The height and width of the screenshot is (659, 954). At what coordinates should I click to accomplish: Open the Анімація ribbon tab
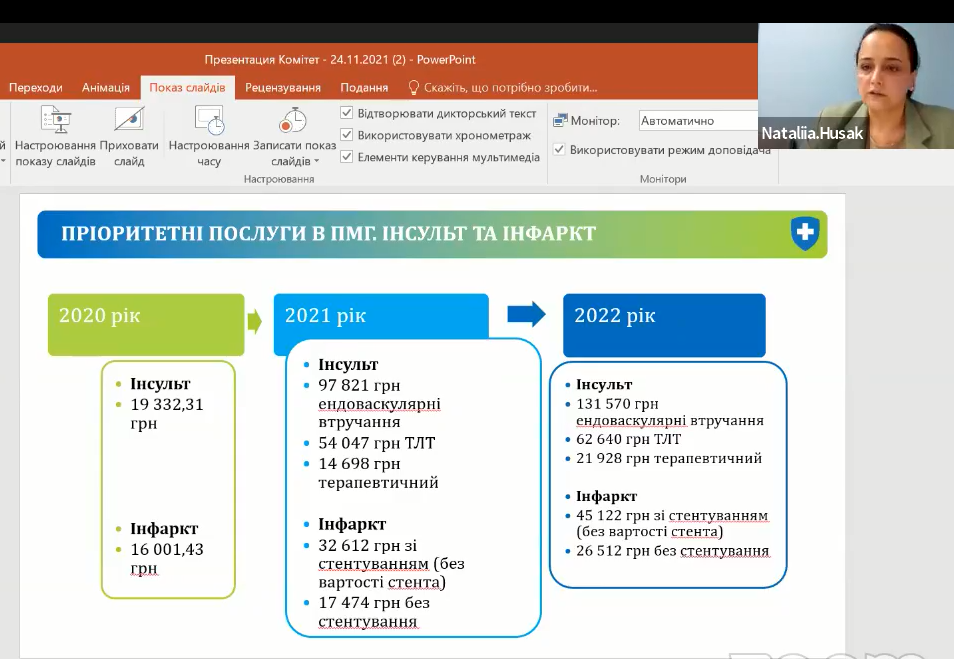tap(105, 88)
